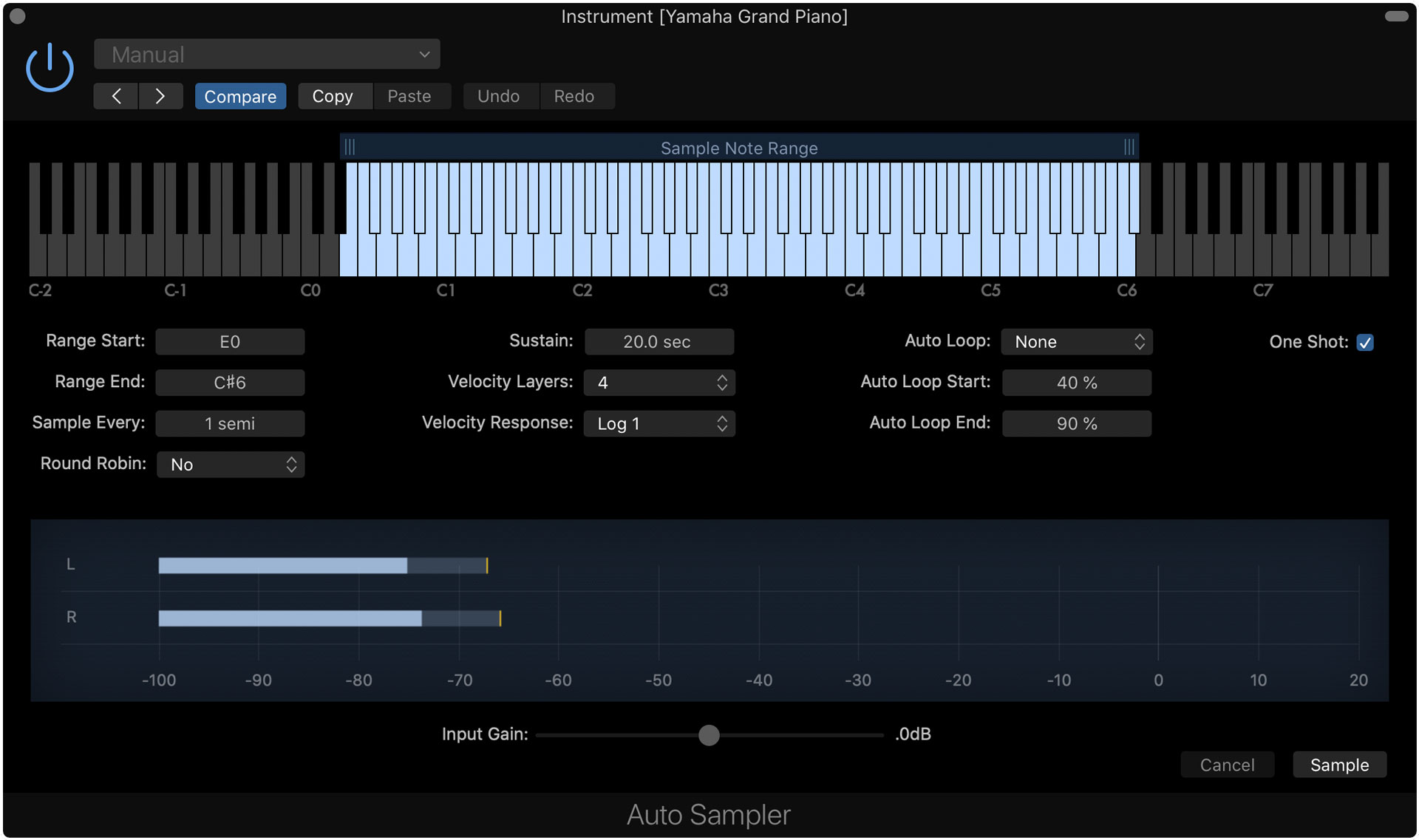Click right handle of Sample Note Range
Screen dimensions: 1419x840
(x=1129, y=147)
